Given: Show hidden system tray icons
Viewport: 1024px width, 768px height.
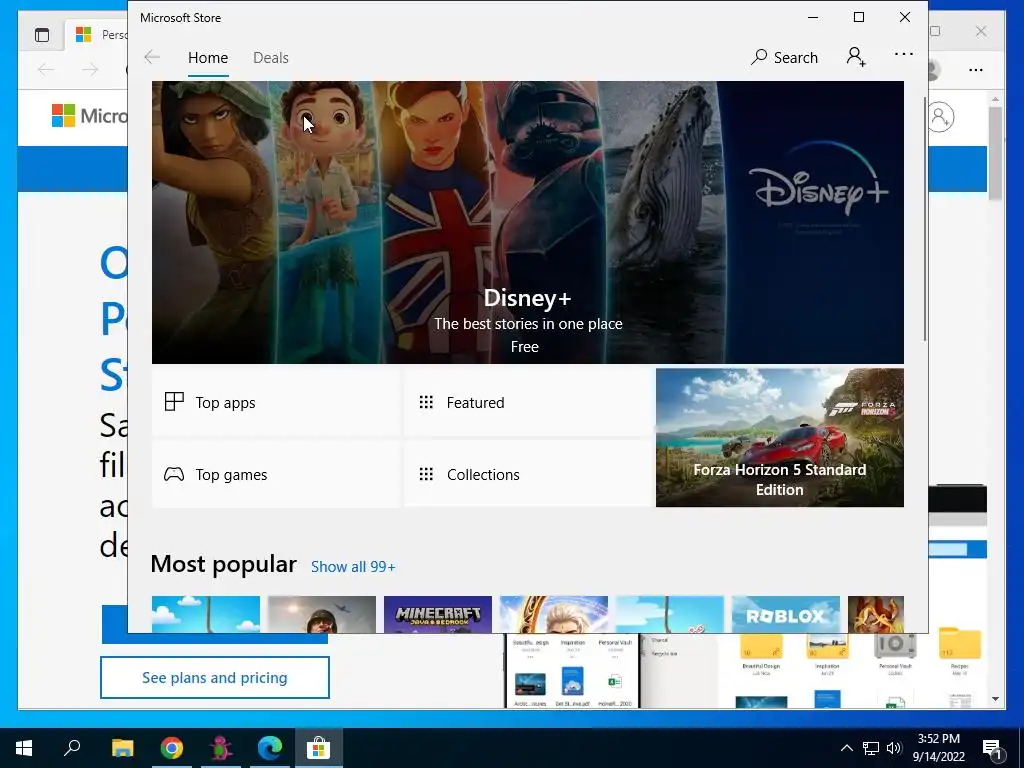Looking at the screenshot, I should 846,748.
